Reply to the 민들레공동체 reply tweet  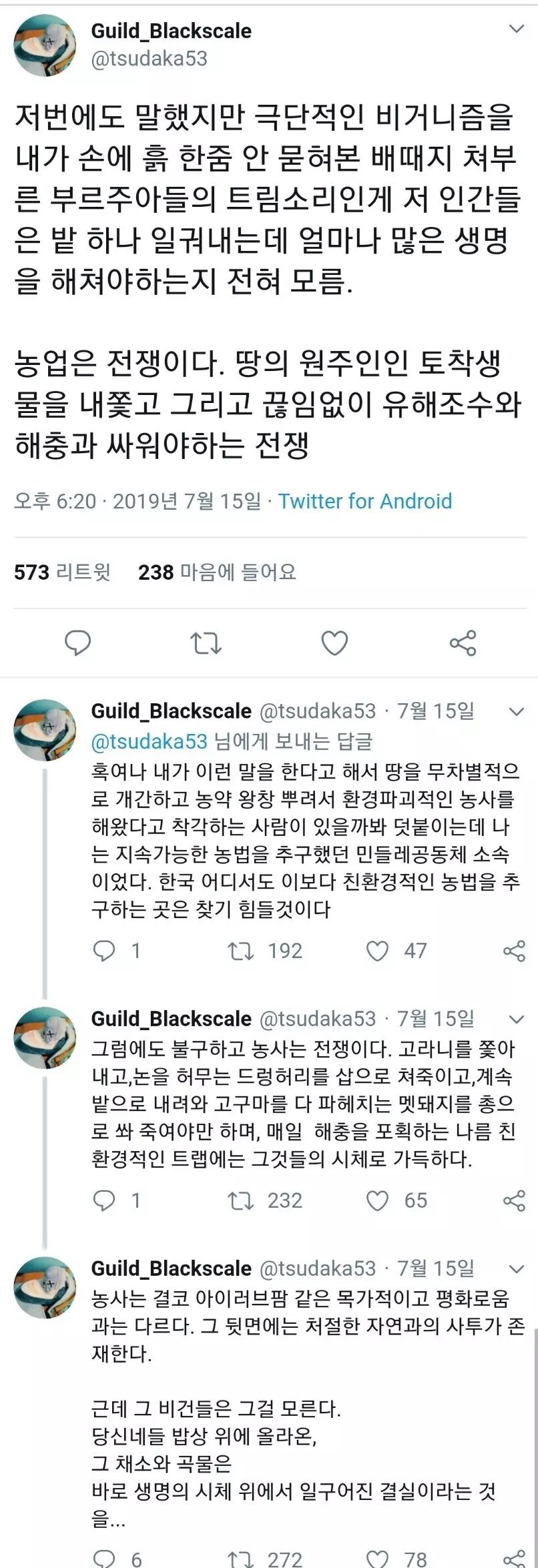pyautogui.click(x=104, y=950)
